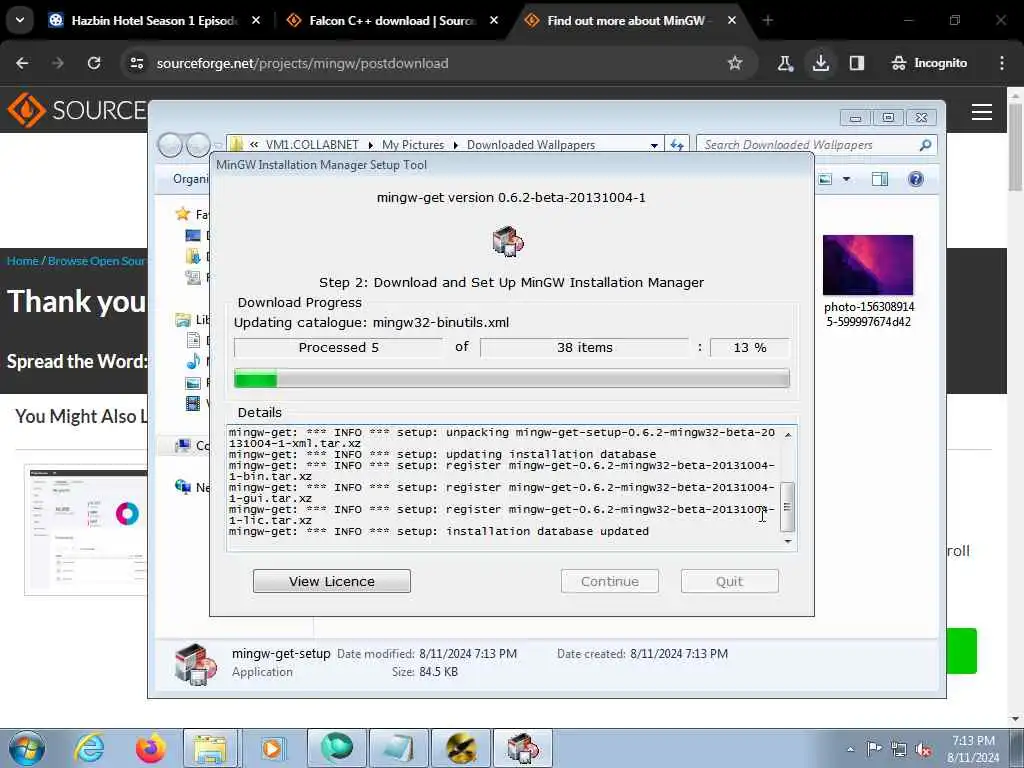Open the Chrome downloads icon

click(x=821, y=63)
